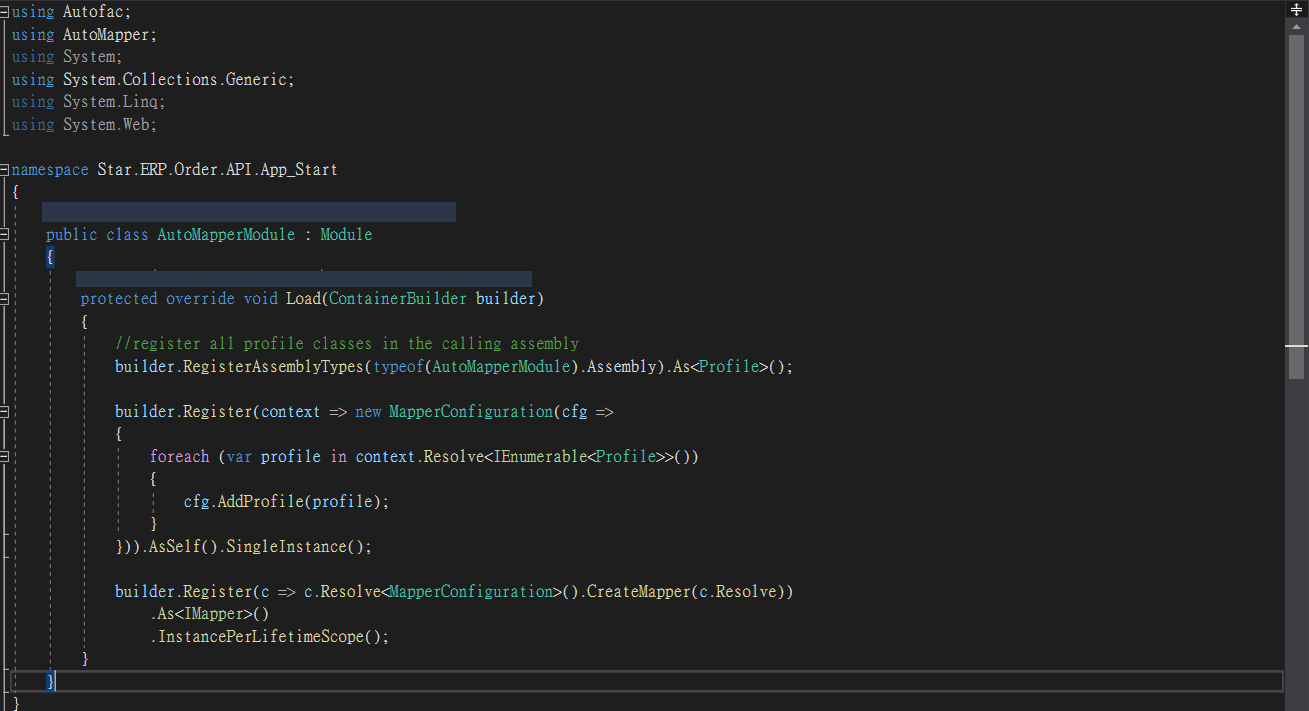
Task: Click the editor split-window handle icon
Action: (x=1297, y=10)
